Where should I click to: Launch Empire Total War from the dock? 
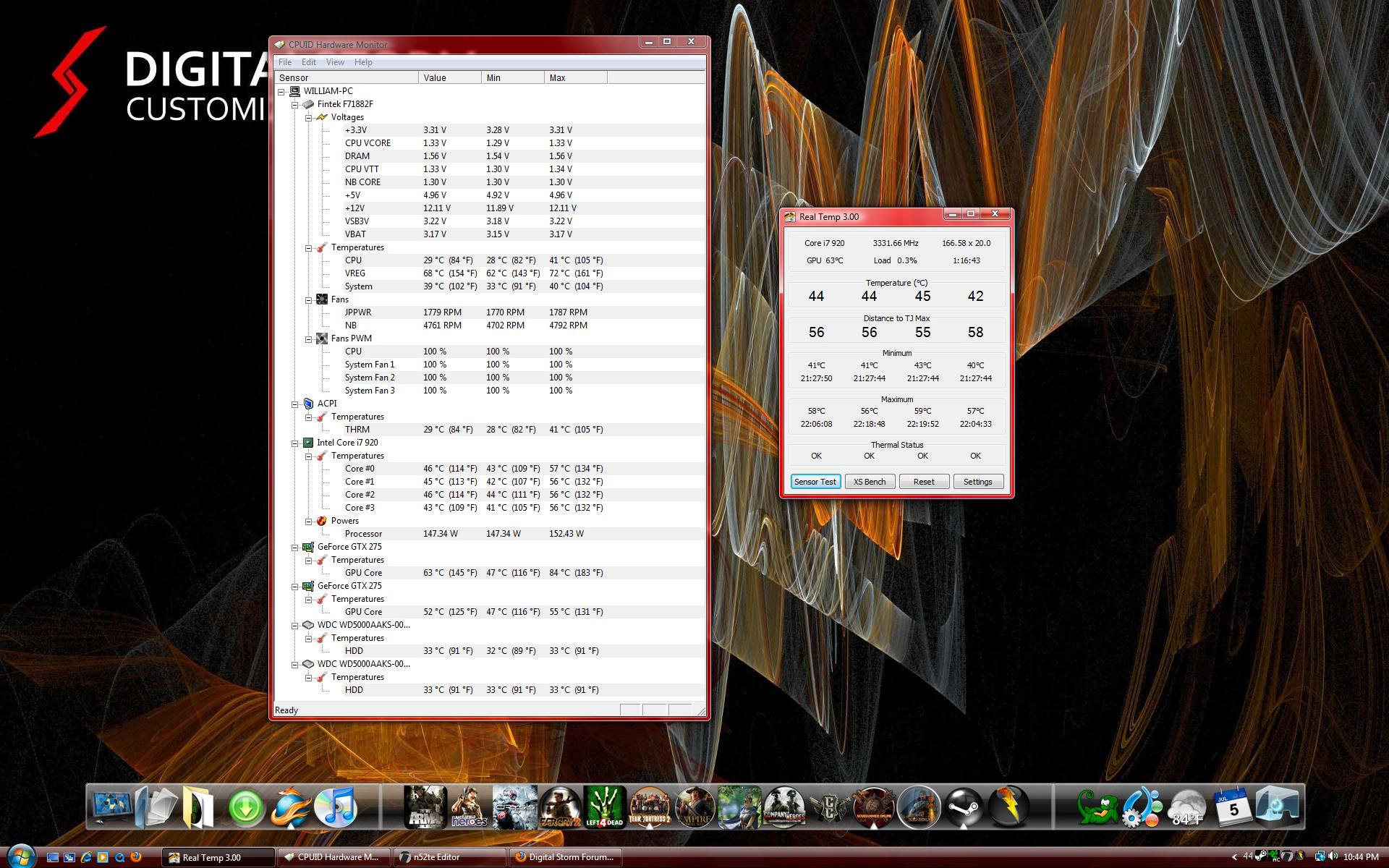(x=694, y=807)
